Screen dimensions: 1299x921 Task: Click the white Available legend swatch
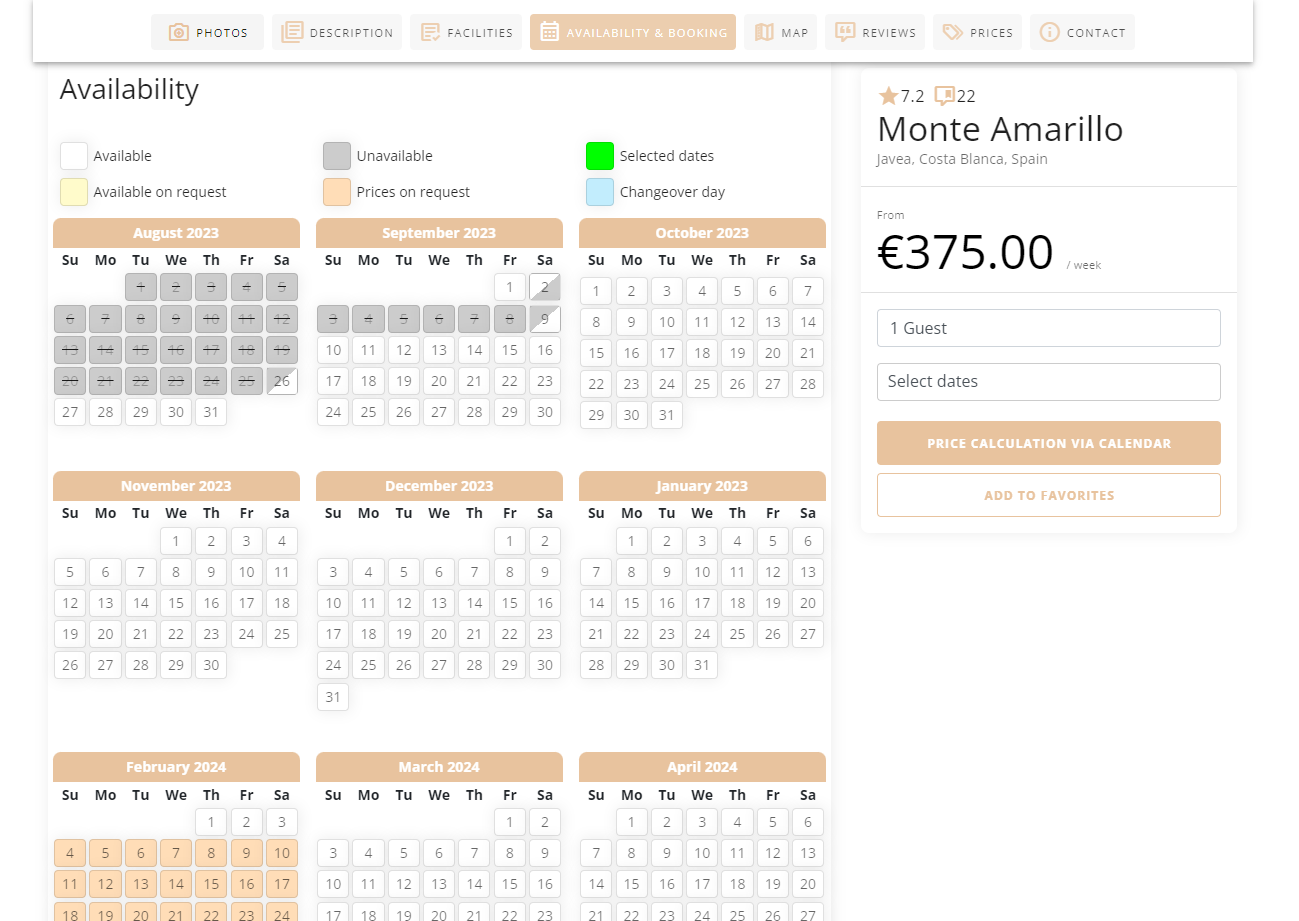point(74,156)
